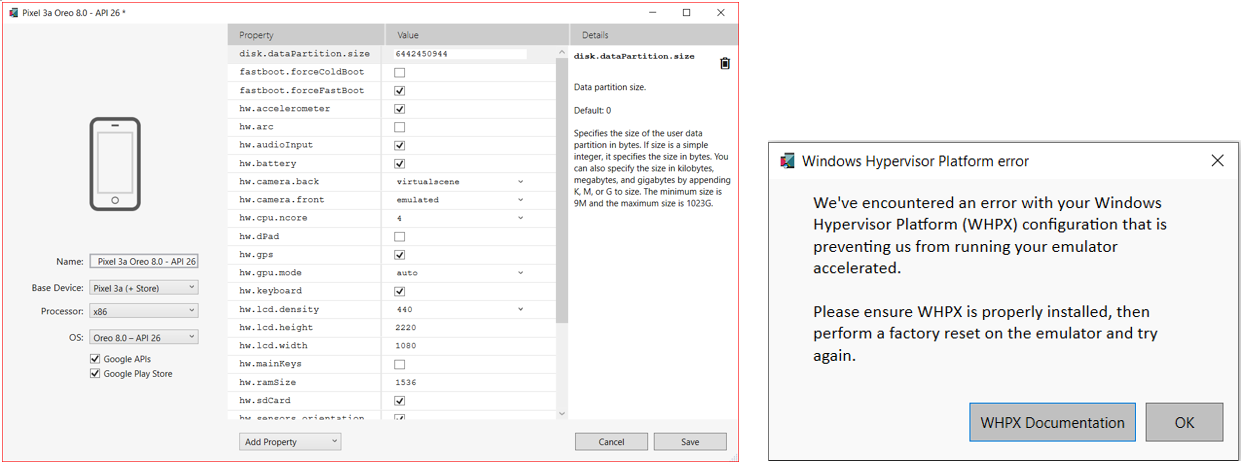Toggle hw.accelerometer checkbox
1243x467 pixels.
pos(399,109)
